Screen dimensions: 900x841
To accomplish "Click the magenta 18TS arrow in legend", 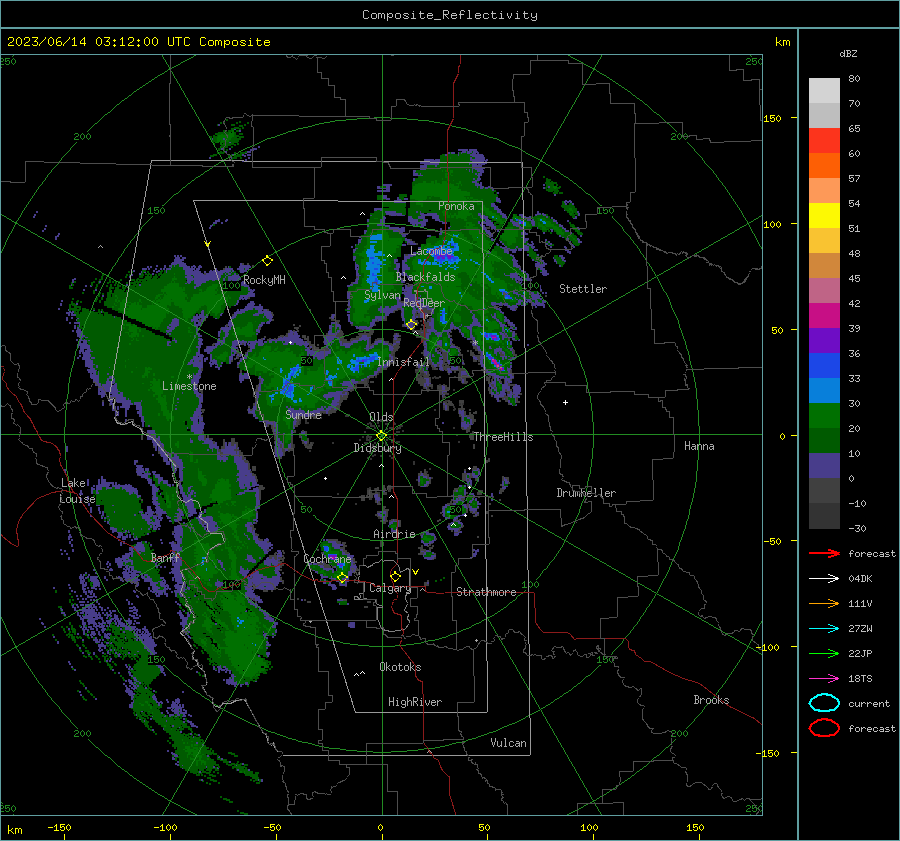I will point(824,678).
